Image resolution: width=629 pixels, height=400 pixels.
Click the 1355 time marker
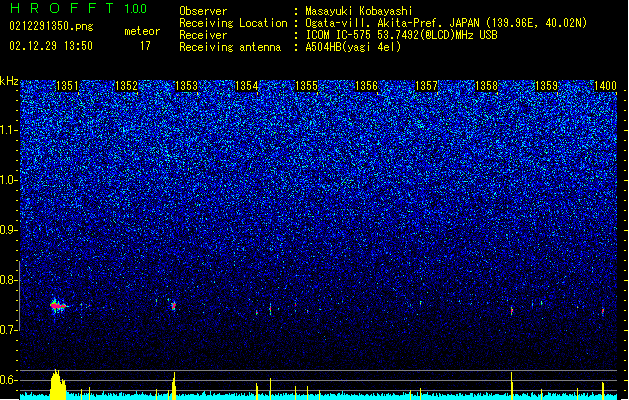306,86
